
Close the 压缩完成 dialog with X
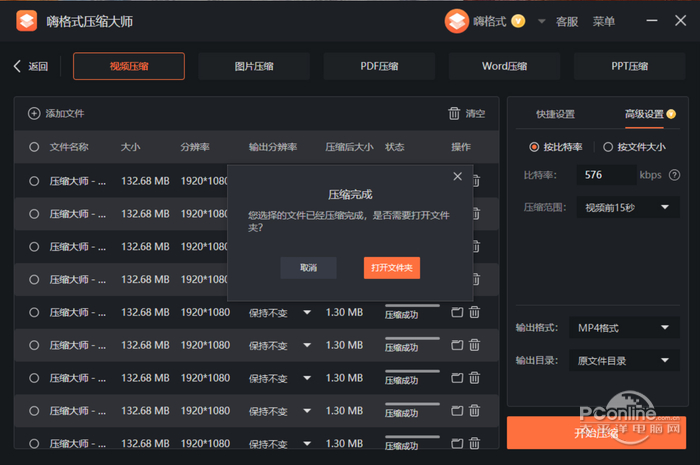coord(458,176)
